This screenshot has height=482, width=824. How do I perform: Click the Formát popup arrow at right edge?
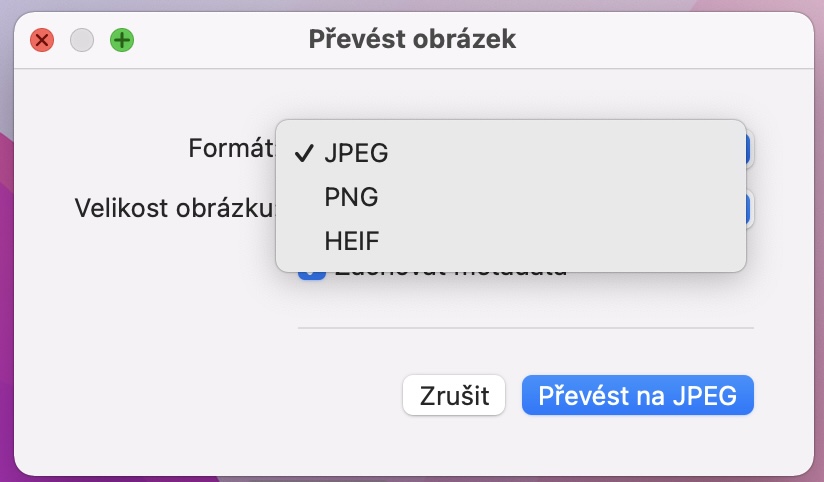(x=750, y=150)
